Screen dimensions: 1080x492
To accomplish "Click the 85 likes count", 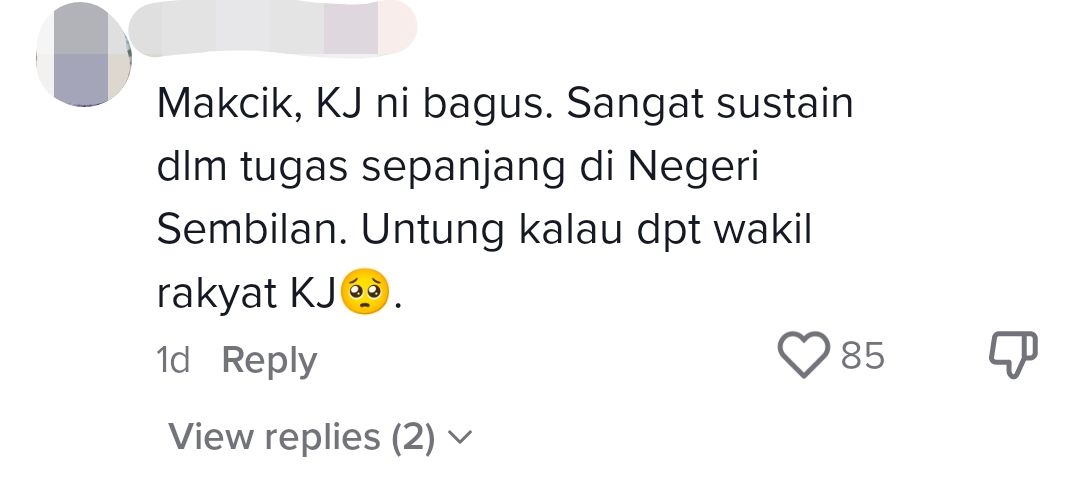I will point(862,356).
